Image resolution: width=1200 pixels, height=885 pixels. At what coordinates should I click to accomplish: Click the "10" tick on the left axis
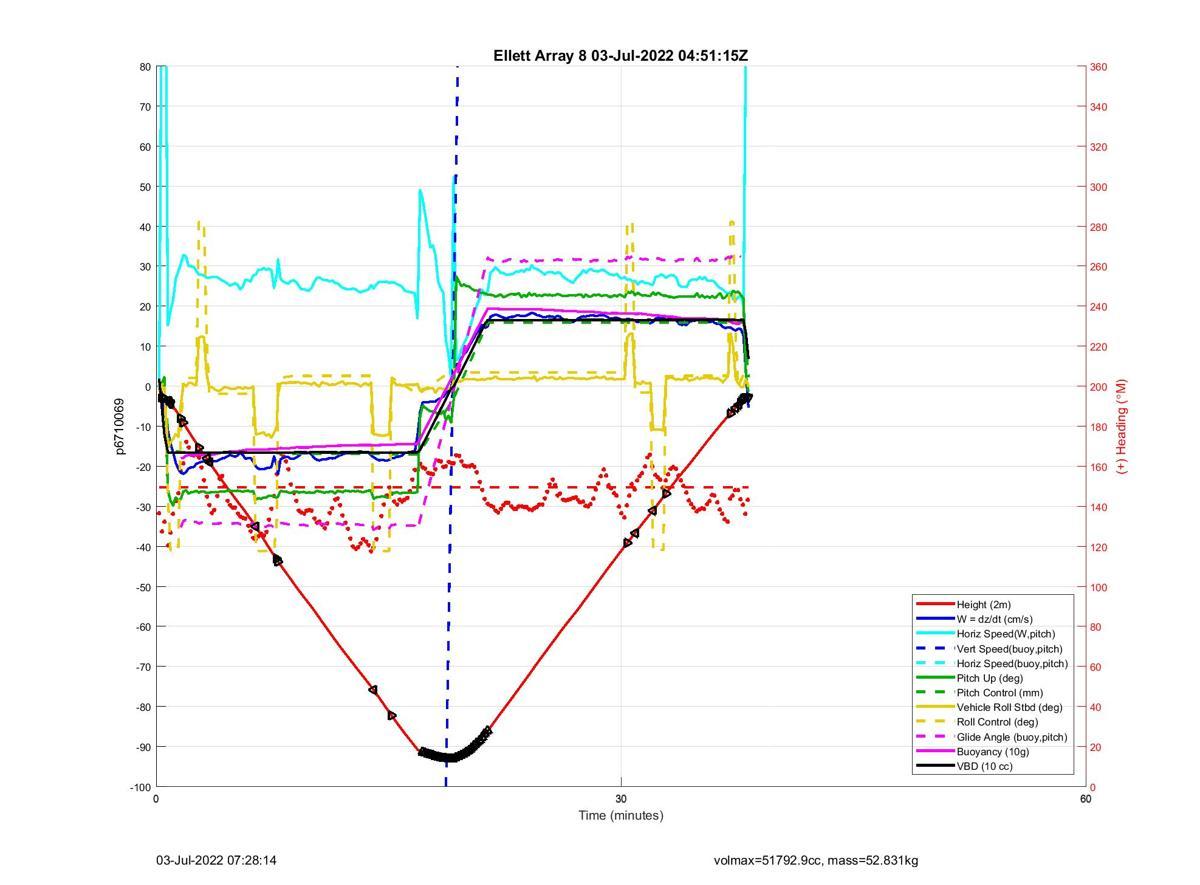click(x=145, y=347)
